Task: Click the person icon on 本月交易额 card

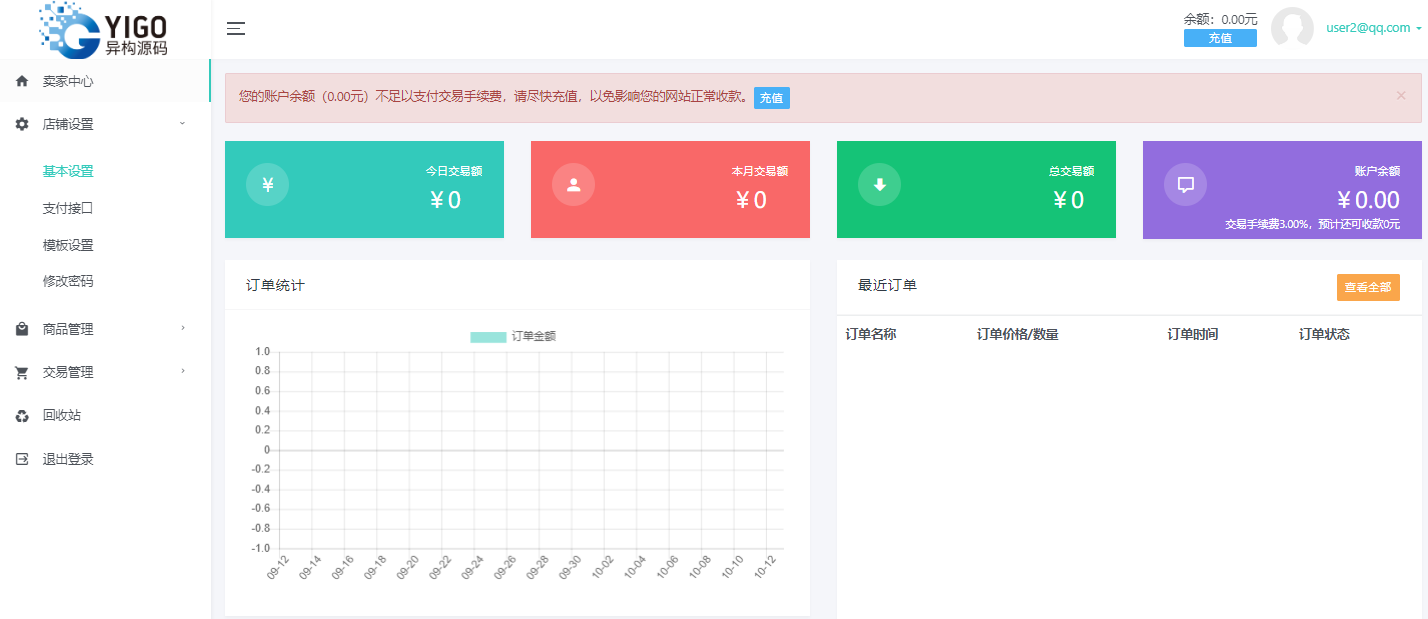Action: 573,184
